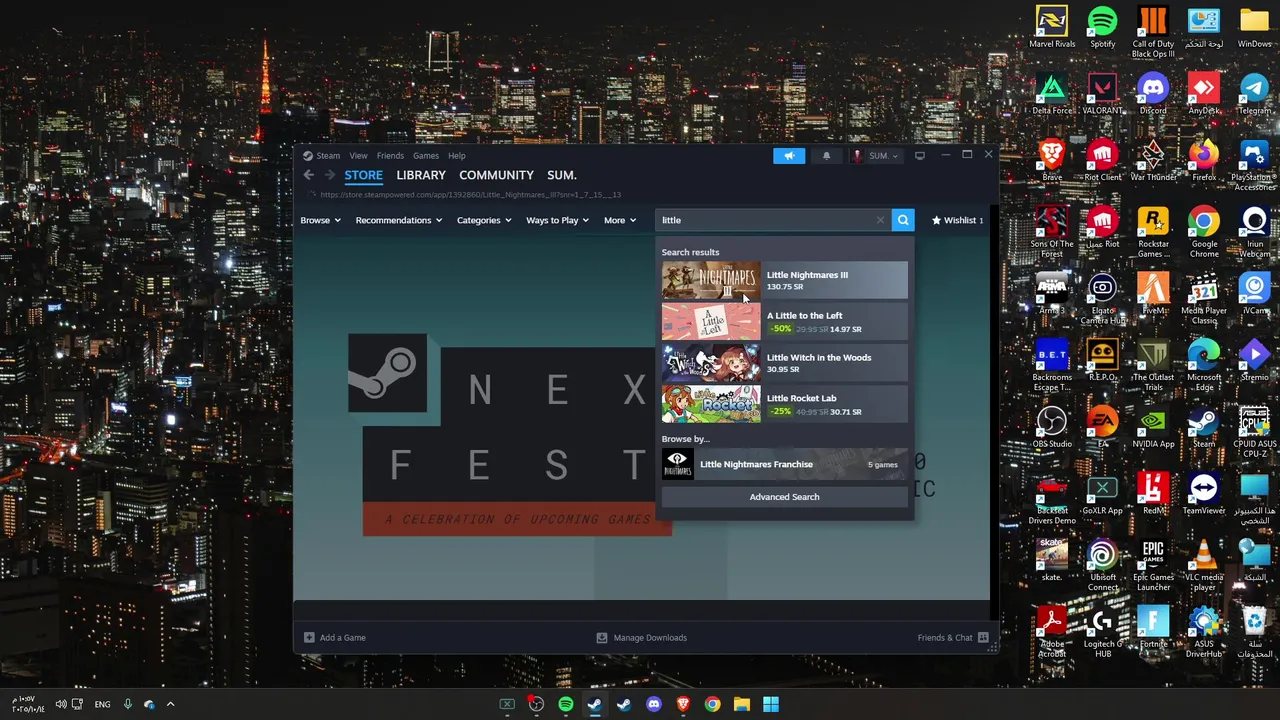
Task: Open Discord from the taskbar
Action: coord(654,704)
